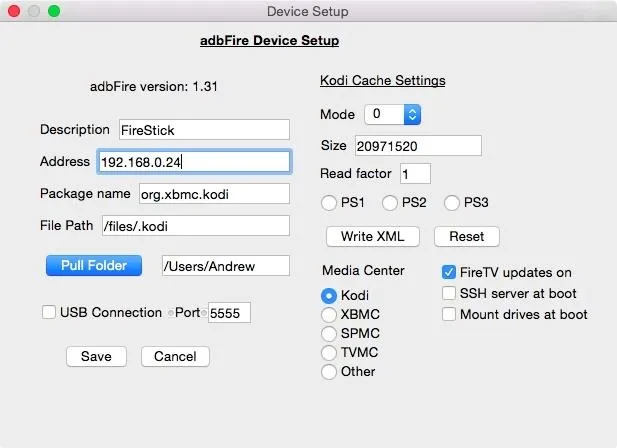Check Mount drives at boot

[x=449, y=314]
